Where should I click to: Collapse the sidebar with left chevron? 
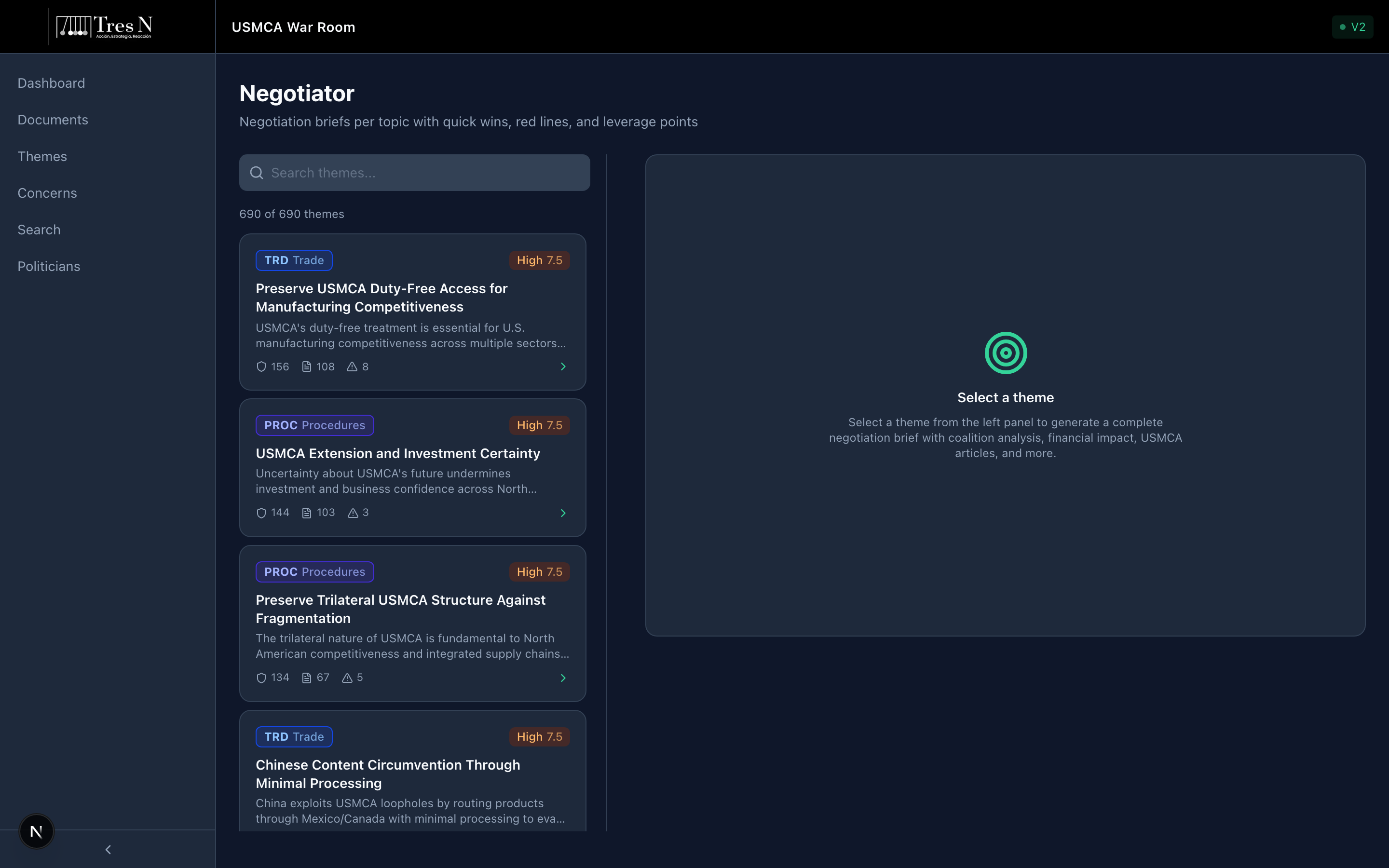click(108, 849)
